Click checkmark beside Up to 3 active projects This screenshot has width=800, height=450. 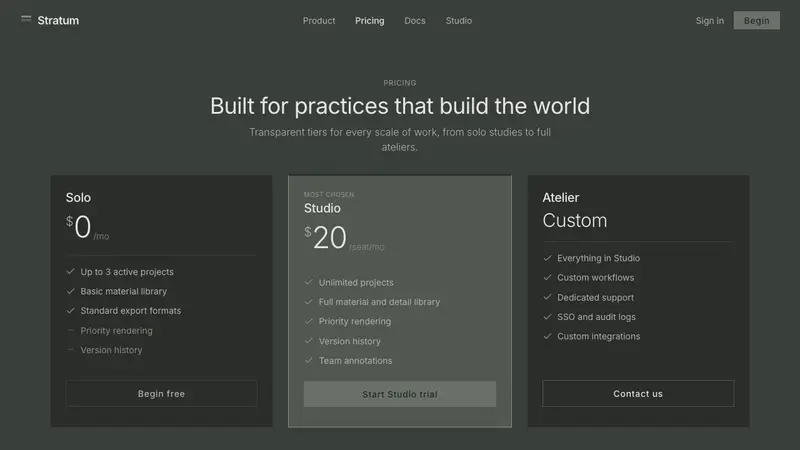tap(70, 271)
